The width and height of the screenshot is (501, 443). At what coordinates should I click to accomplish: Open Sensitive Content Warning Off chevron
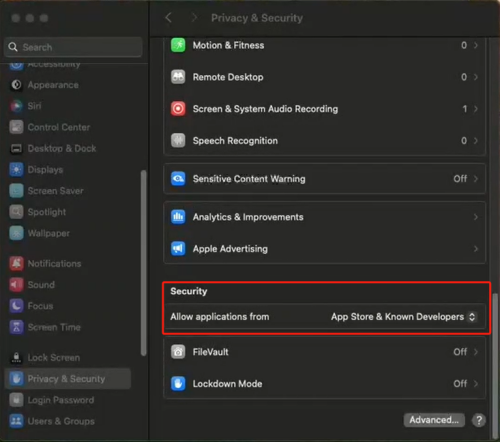point(476,179)
